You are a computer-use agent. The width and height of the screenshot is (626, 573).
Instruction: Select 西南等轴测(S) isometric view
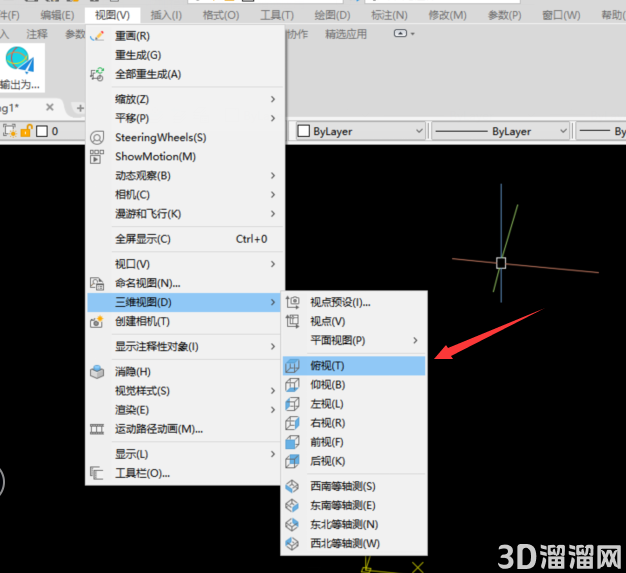pyautogui.click(x=354, y=486)
